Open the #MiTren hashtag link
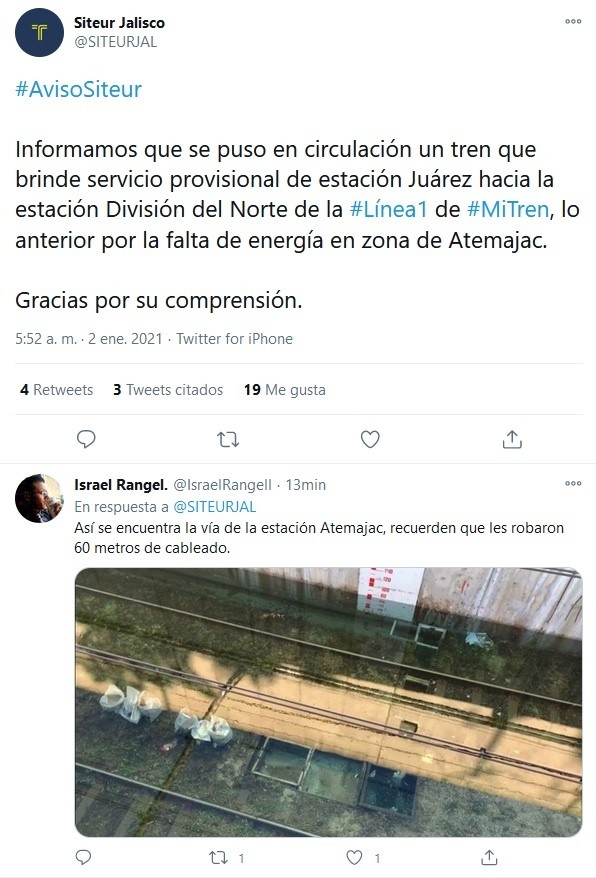Screen dimensions: 596x878 pyautogui.click(x=507, y=209)
